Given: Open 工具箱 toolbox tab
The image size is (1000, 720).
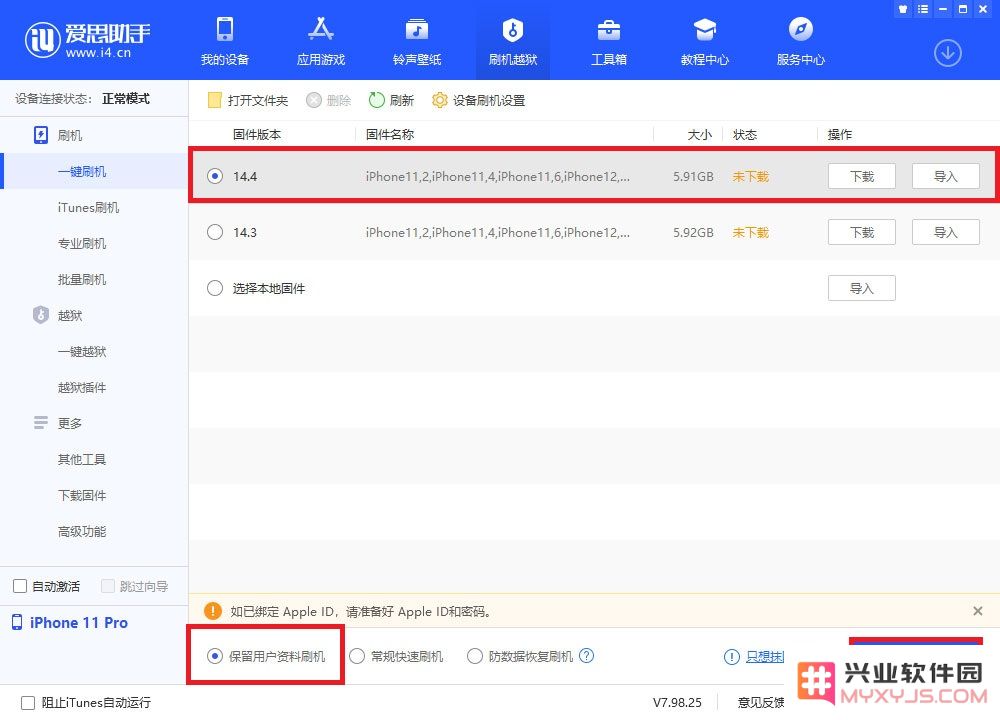Looking at the screenshot, I should coord(608,41).
